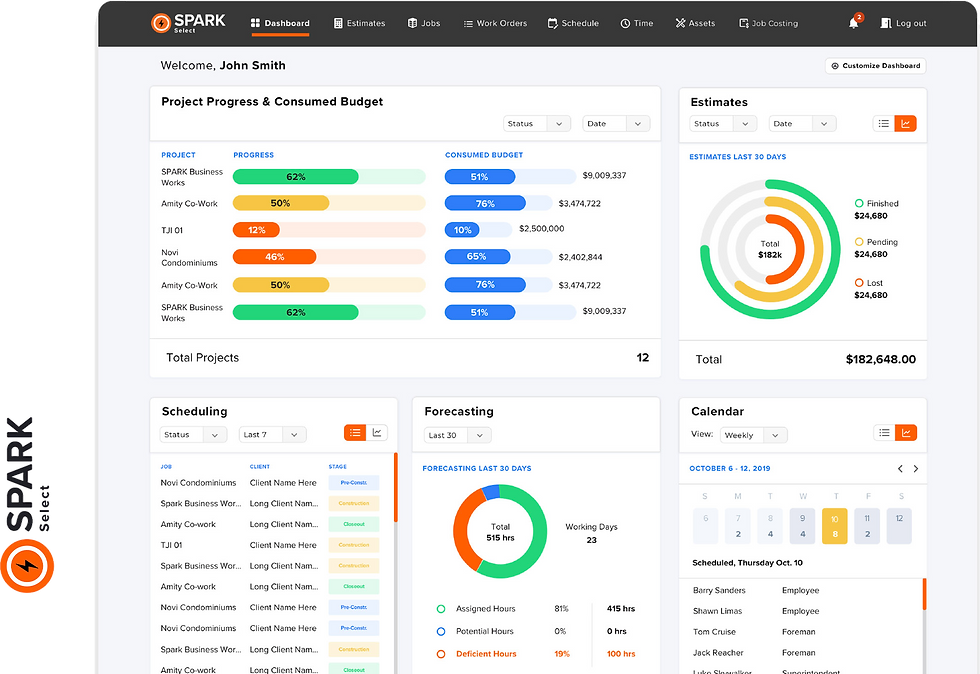The image size is (980, 674).
Task: Select the chart view icon in Calendar panel
Action: click(906, 433)
